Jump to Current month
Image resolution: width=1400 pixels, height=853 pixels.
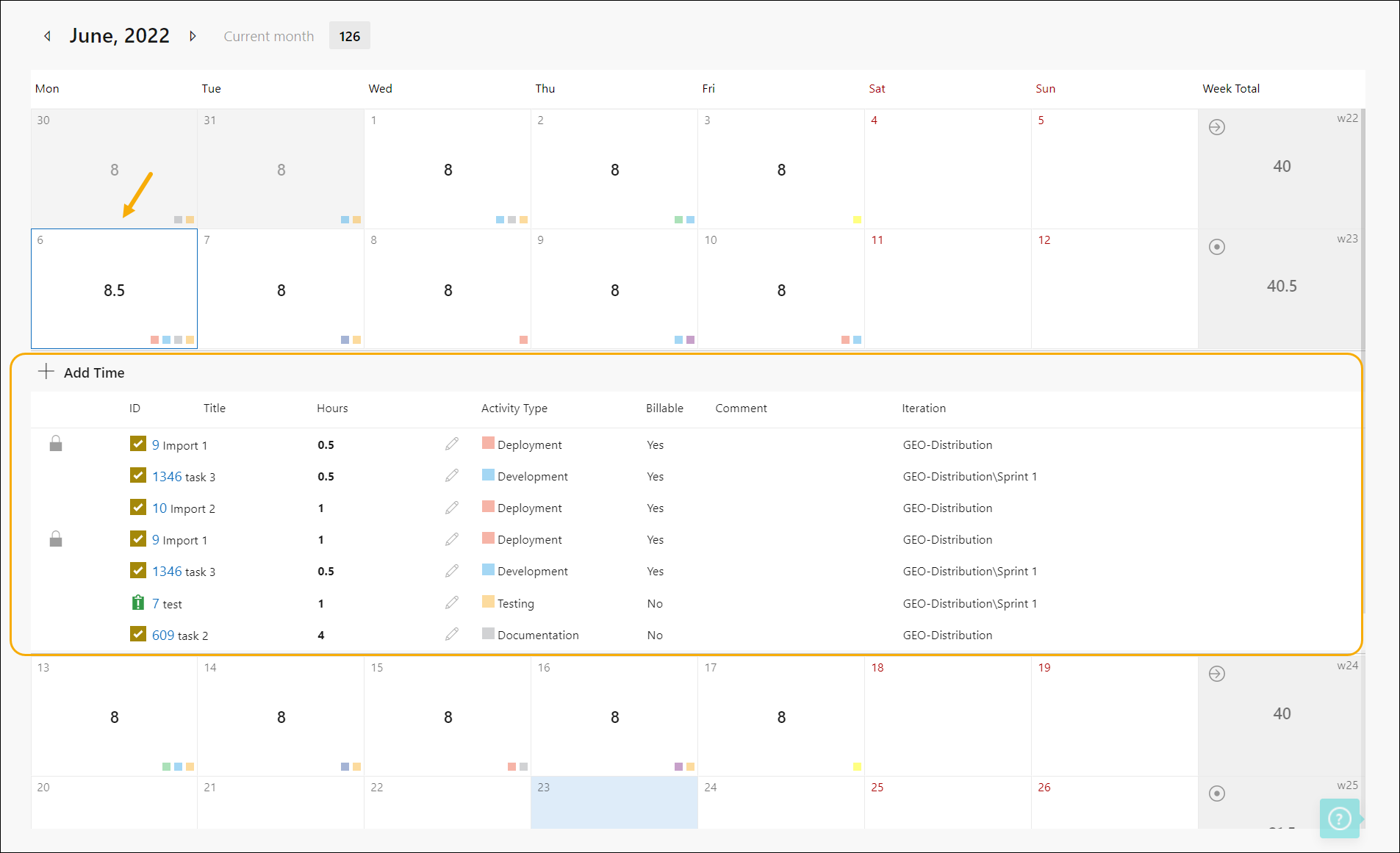[269, 36]
